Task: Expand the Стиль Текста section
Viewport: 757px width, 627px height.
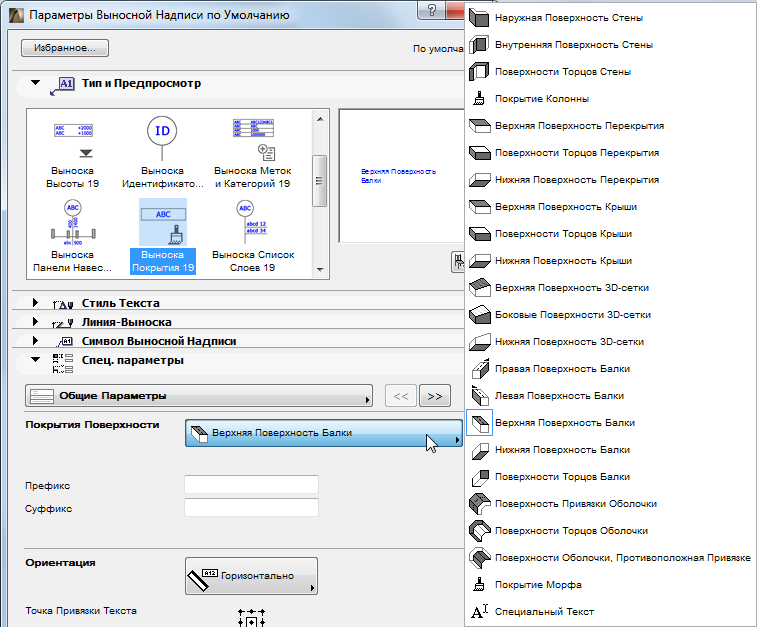Action: click(35, 303)
